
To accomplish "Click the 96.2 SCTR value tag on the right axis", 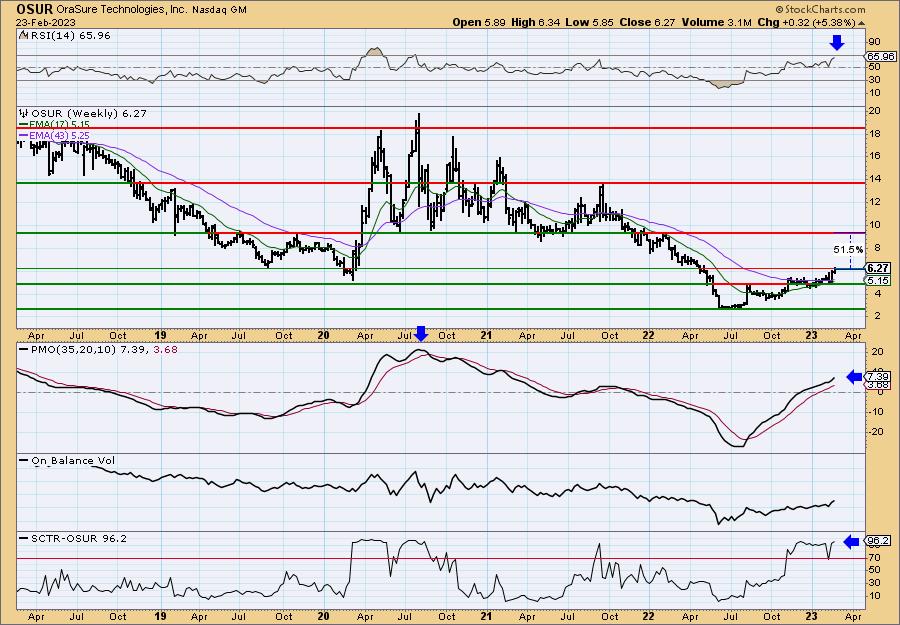I will pos(878,541).
